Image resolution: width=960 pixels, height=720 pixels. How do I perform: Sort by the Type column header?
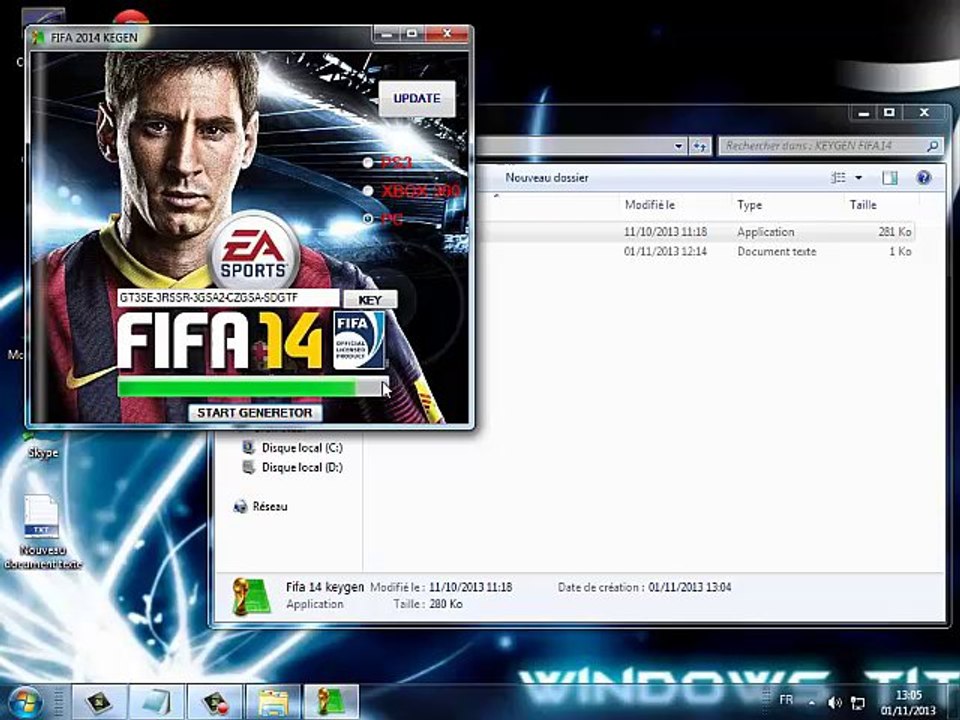(x=749, y=205)
